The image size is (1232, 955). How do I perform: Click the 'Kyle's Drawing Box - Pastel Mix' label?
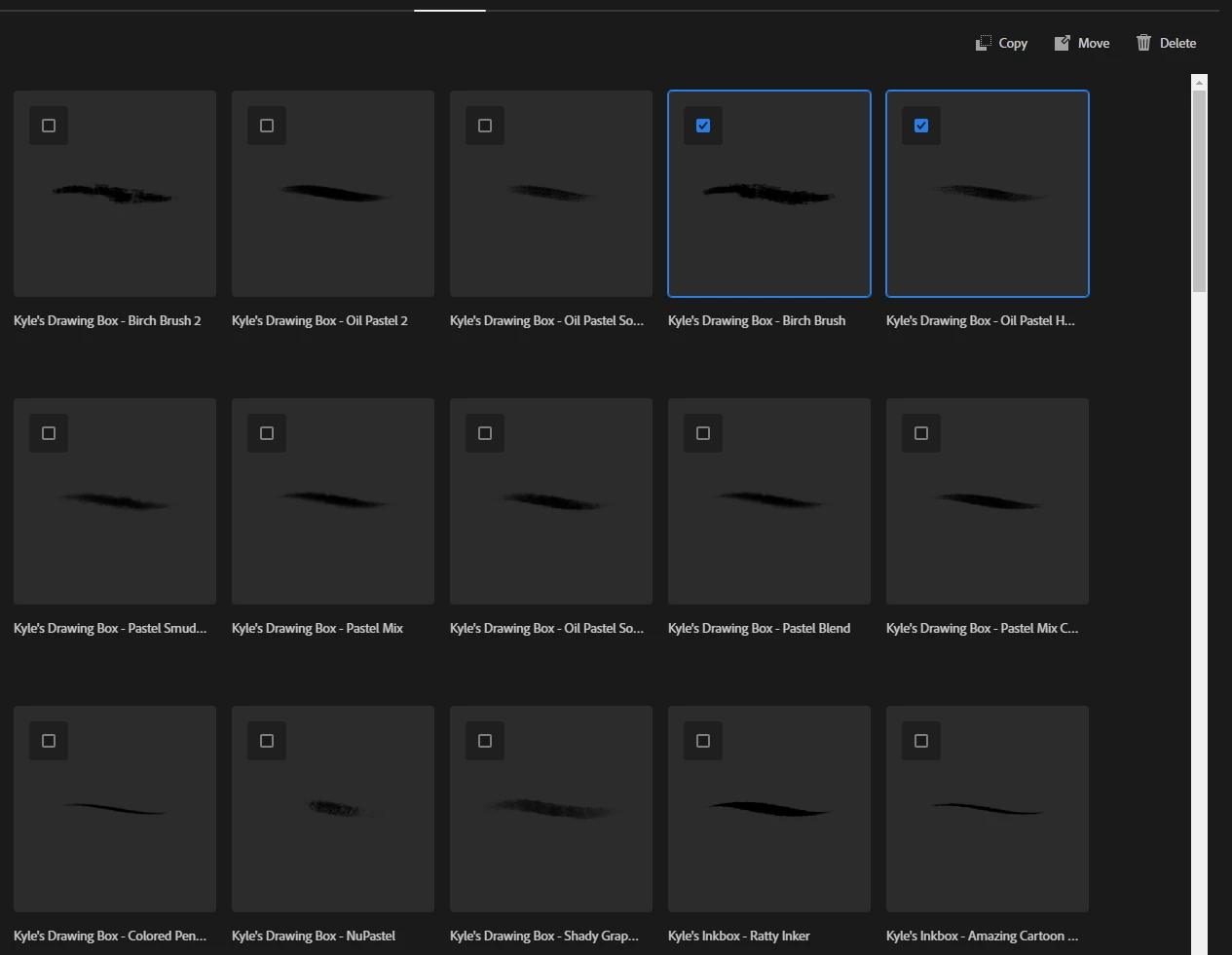317,628
